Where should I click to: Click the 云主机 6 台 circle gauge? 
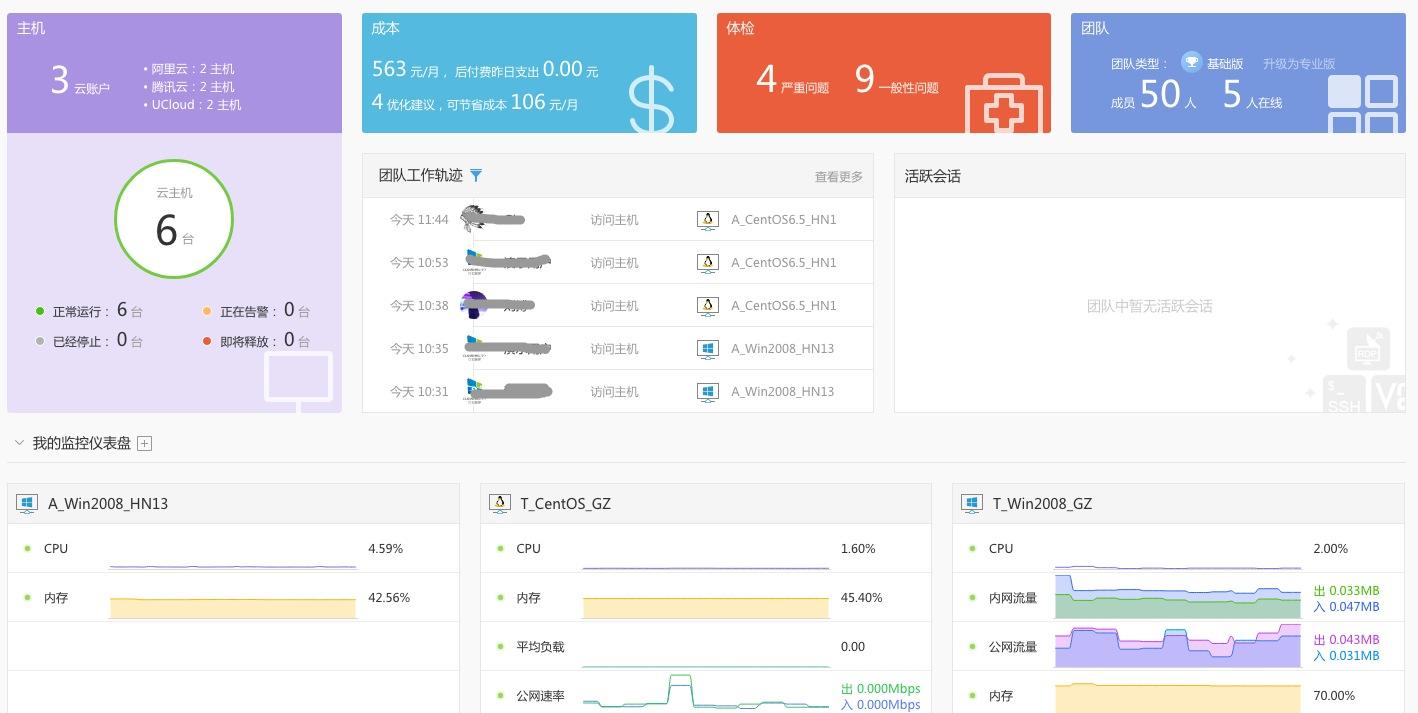pyautogui.click(x=174, y=218)
